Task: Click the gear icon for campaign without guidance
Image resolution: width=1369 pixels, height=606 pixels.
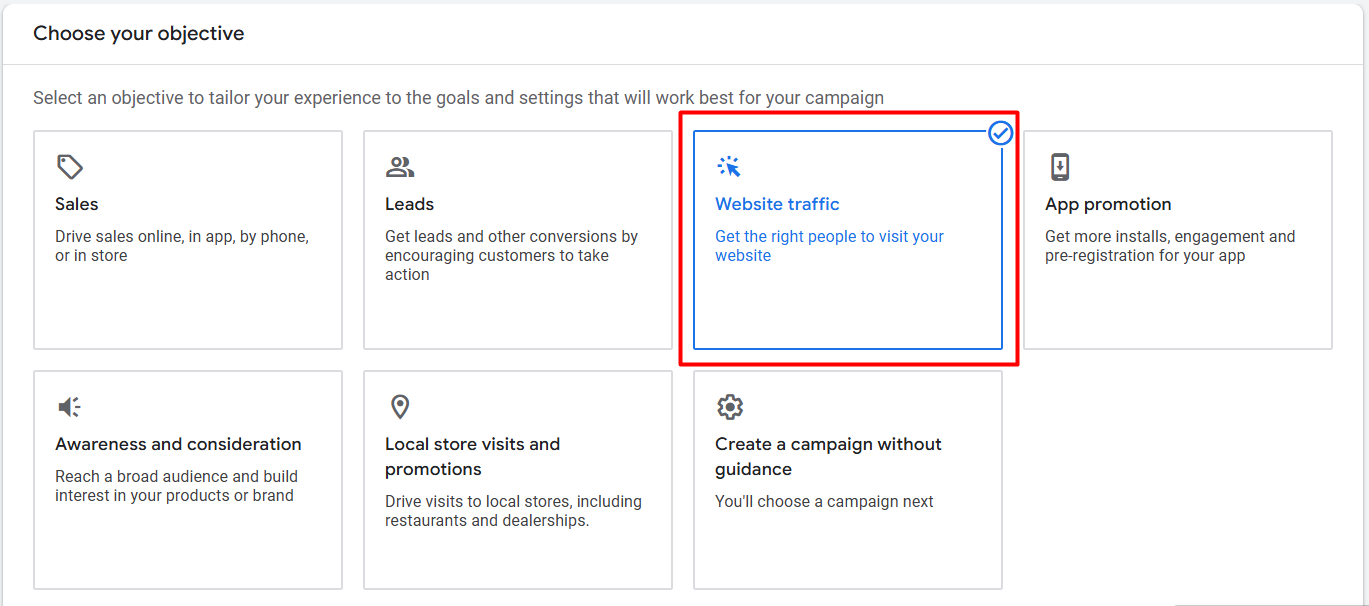Action: click(x=730, y=407)
